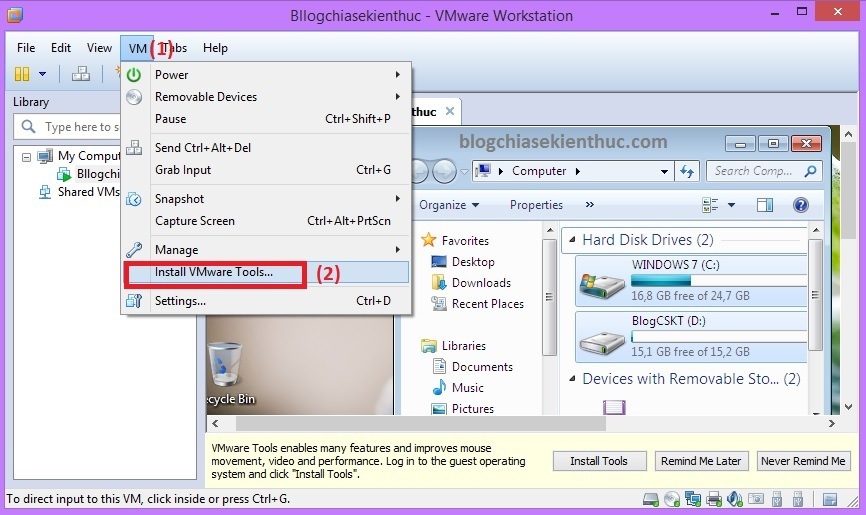
Task: Open the Help menu
Action: (215, 48)
